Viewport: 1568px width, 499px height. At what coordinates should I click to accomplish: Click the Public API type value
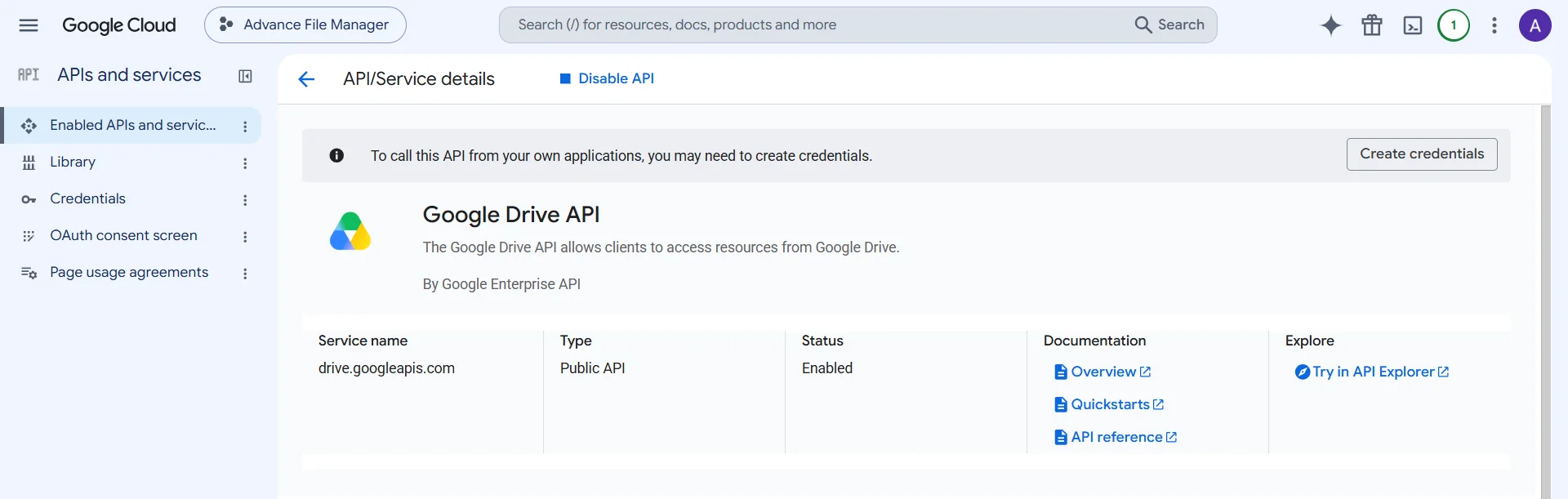pos(593,368)
